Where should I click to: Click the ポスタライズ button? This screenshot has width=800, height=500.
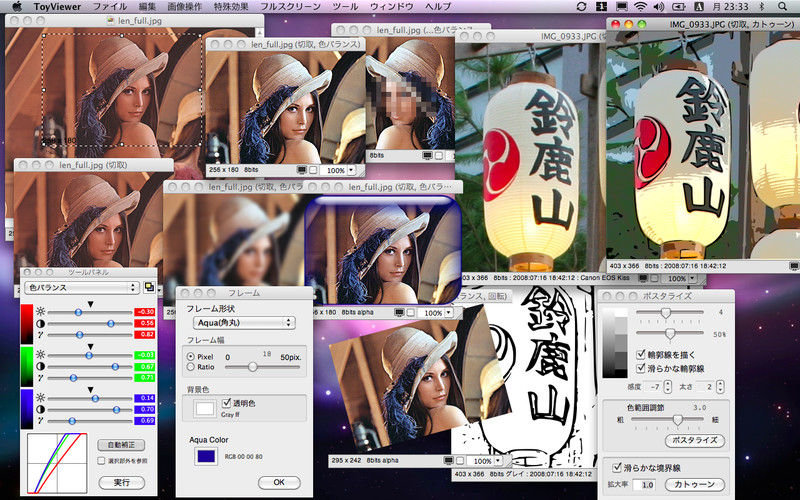(695, 440)
